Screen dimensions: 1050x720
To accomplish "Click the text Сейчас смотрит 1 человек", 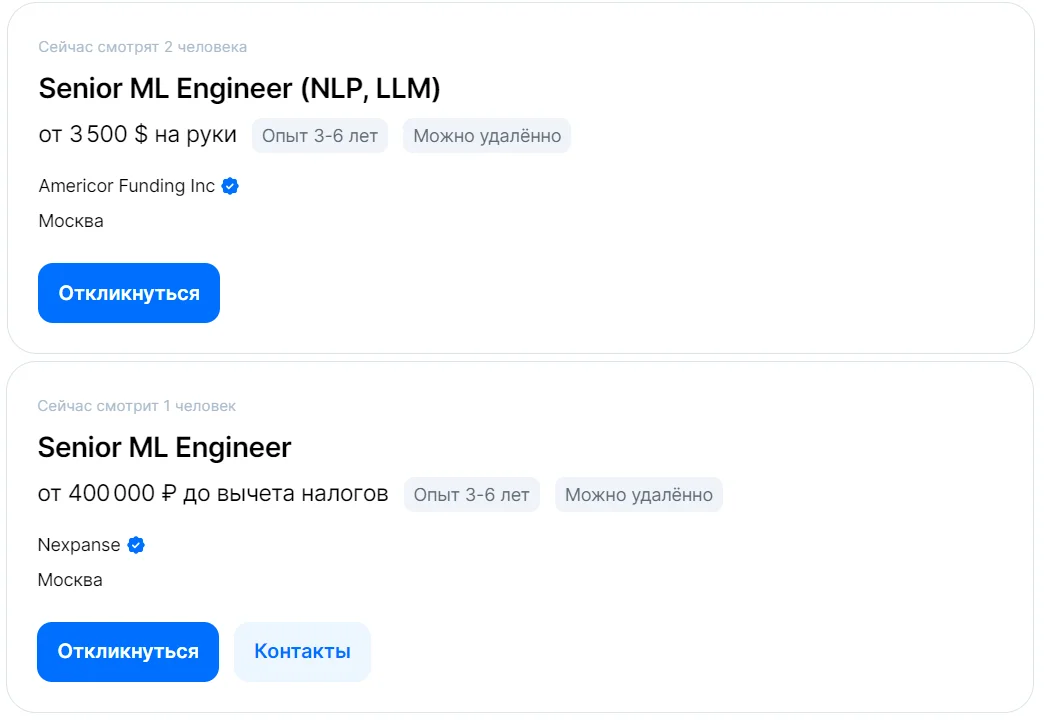I will point(136,405).
